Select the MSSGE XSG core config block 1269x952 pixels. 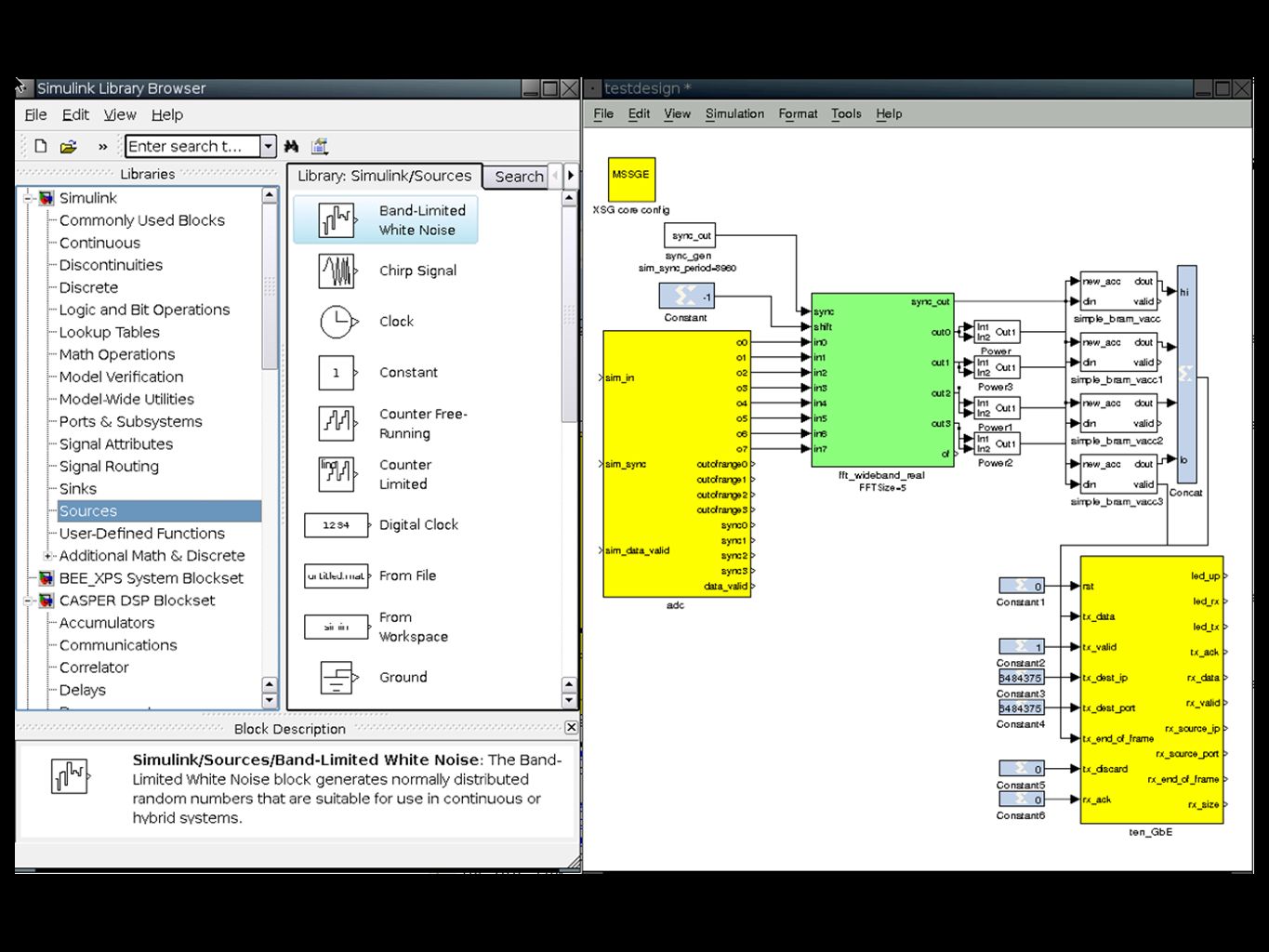click(631, 179)
